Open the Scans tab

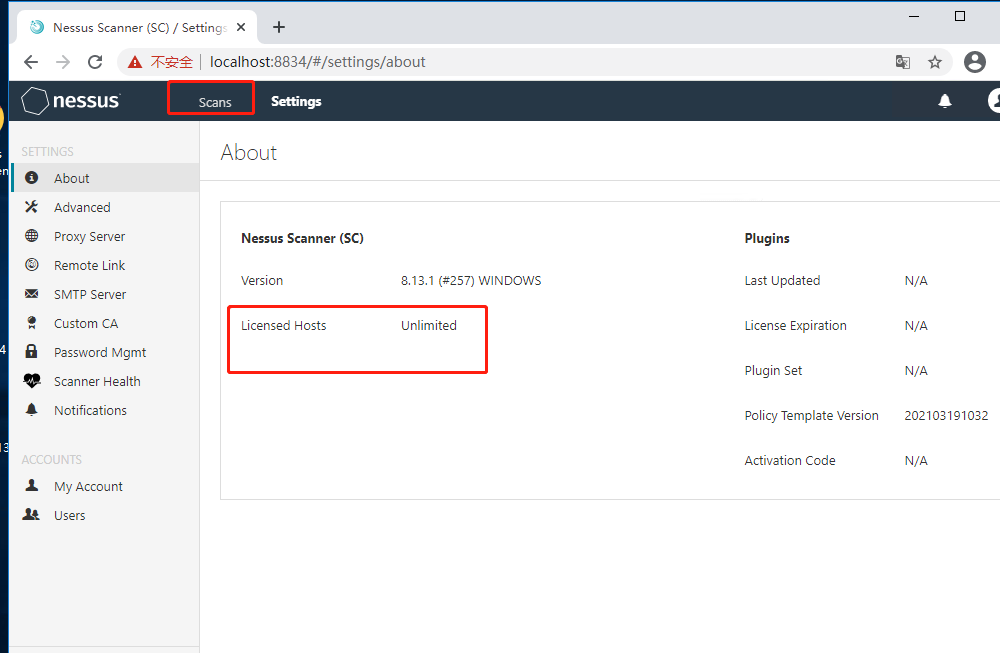pos(215,102)
